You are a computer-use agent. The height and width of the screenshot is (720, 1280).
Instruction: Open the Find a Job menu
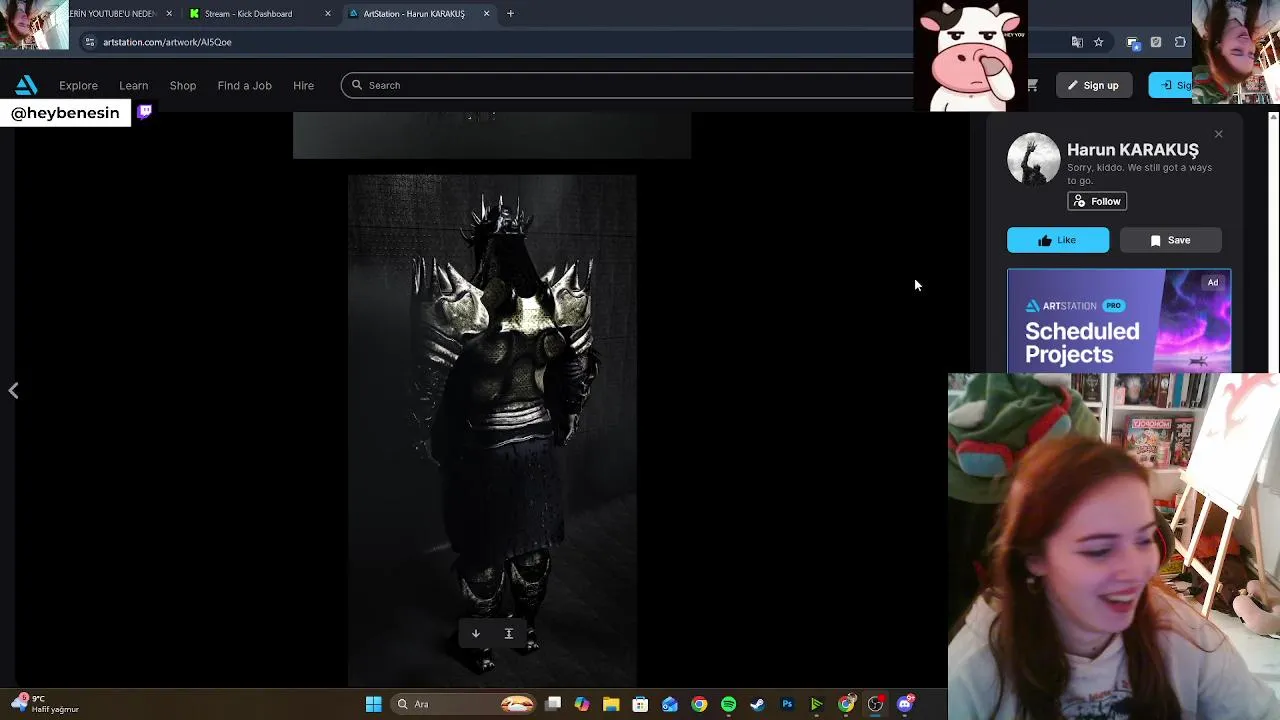pyautogui.click(x=244, y=85)
